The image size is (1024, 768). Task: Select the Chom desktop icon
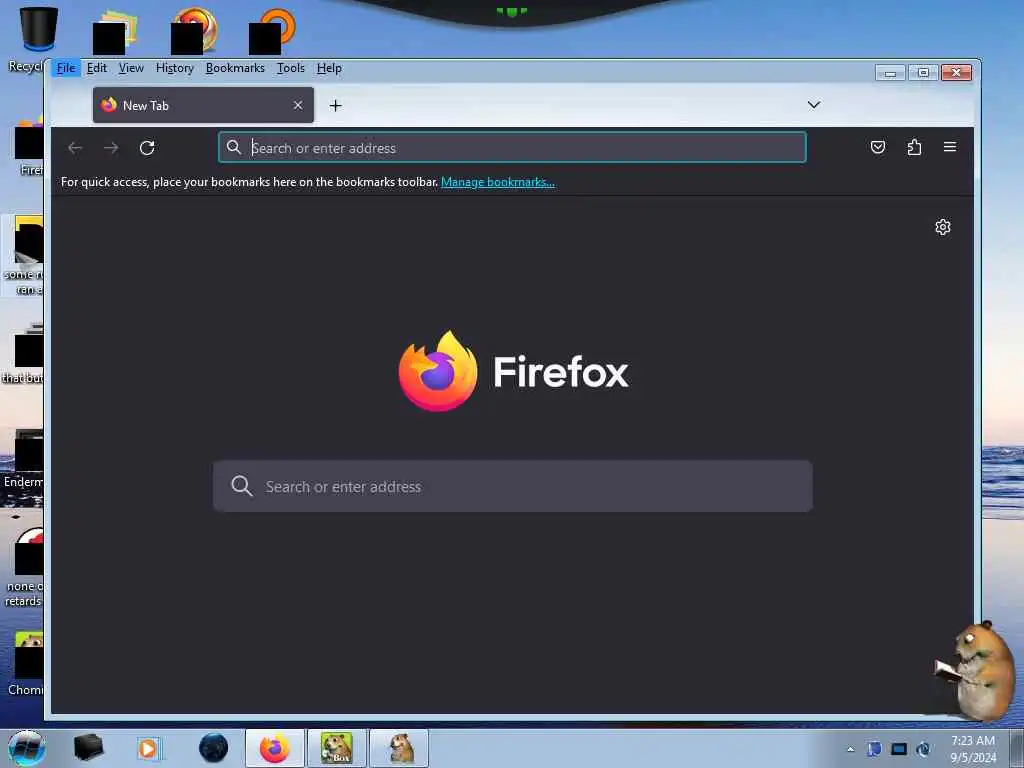click(25, 664)
